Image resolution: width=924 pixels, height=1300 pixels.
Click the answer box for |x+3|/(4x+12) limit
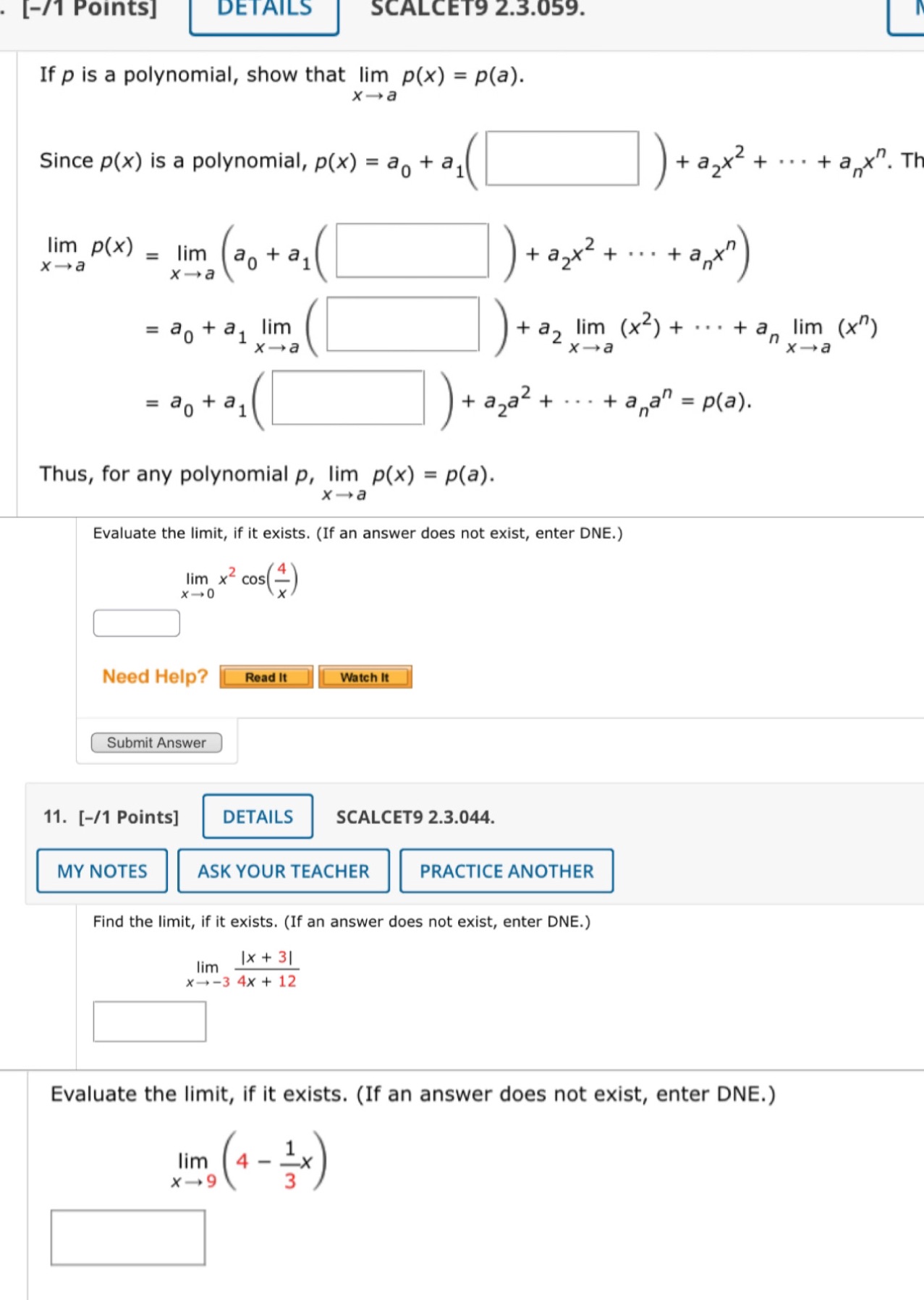149,1021
